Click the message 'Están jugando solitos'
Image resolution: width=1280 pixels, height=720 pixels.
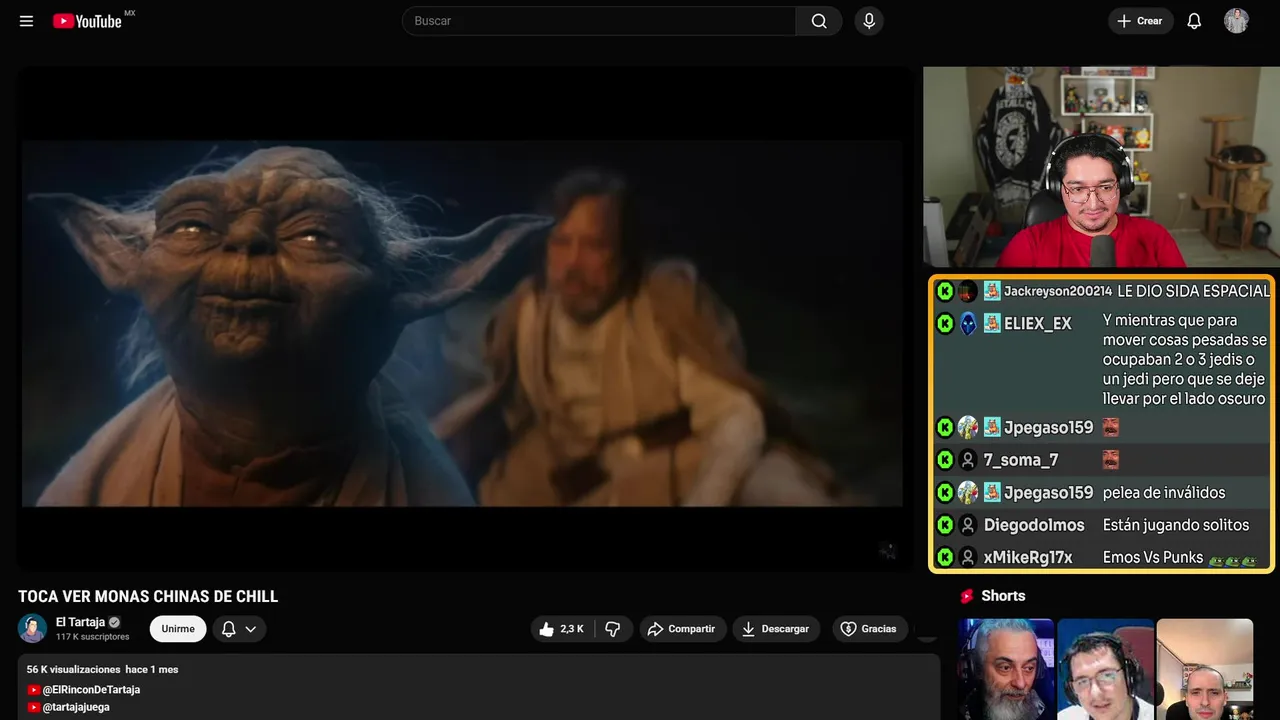click(1176, 525)
